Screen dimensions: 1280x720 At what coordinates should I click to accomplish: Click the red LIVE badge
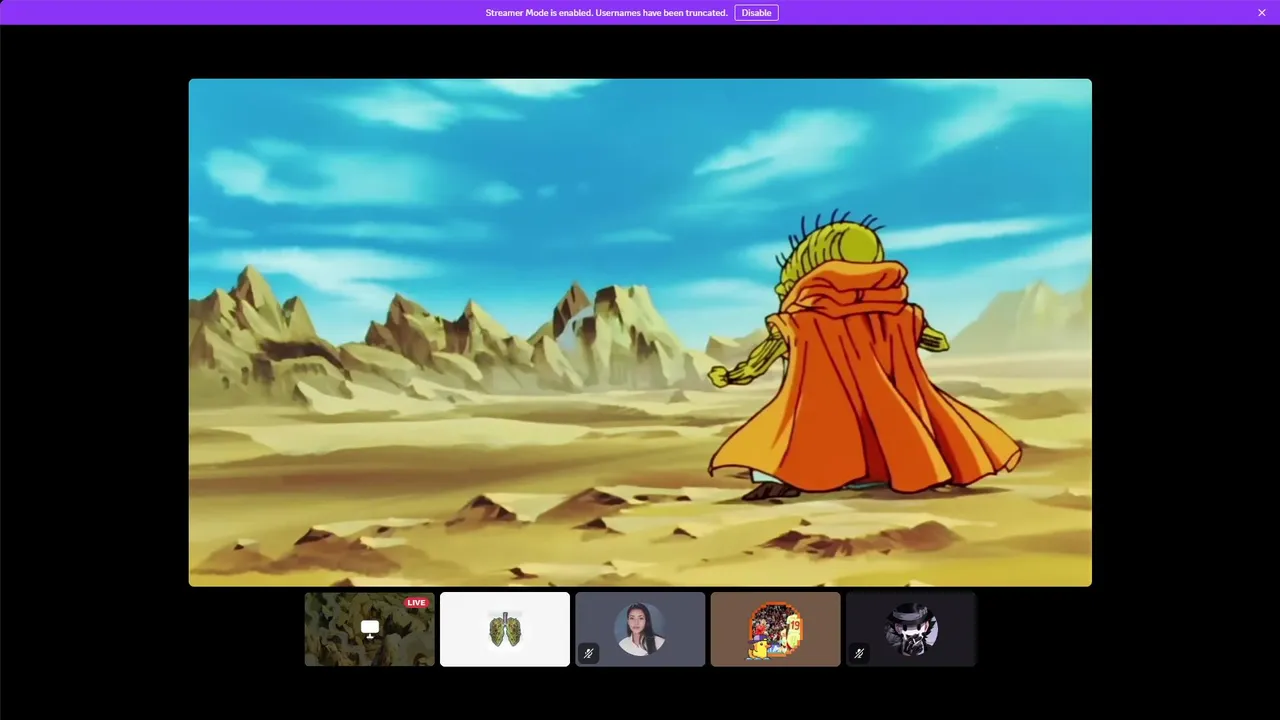click(x=416, y=602)
